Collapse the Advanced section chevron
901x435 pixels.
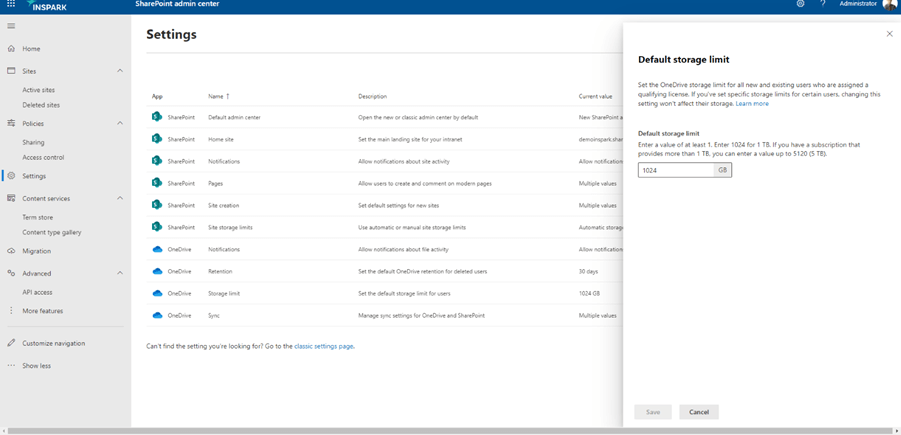coord(120,274)
